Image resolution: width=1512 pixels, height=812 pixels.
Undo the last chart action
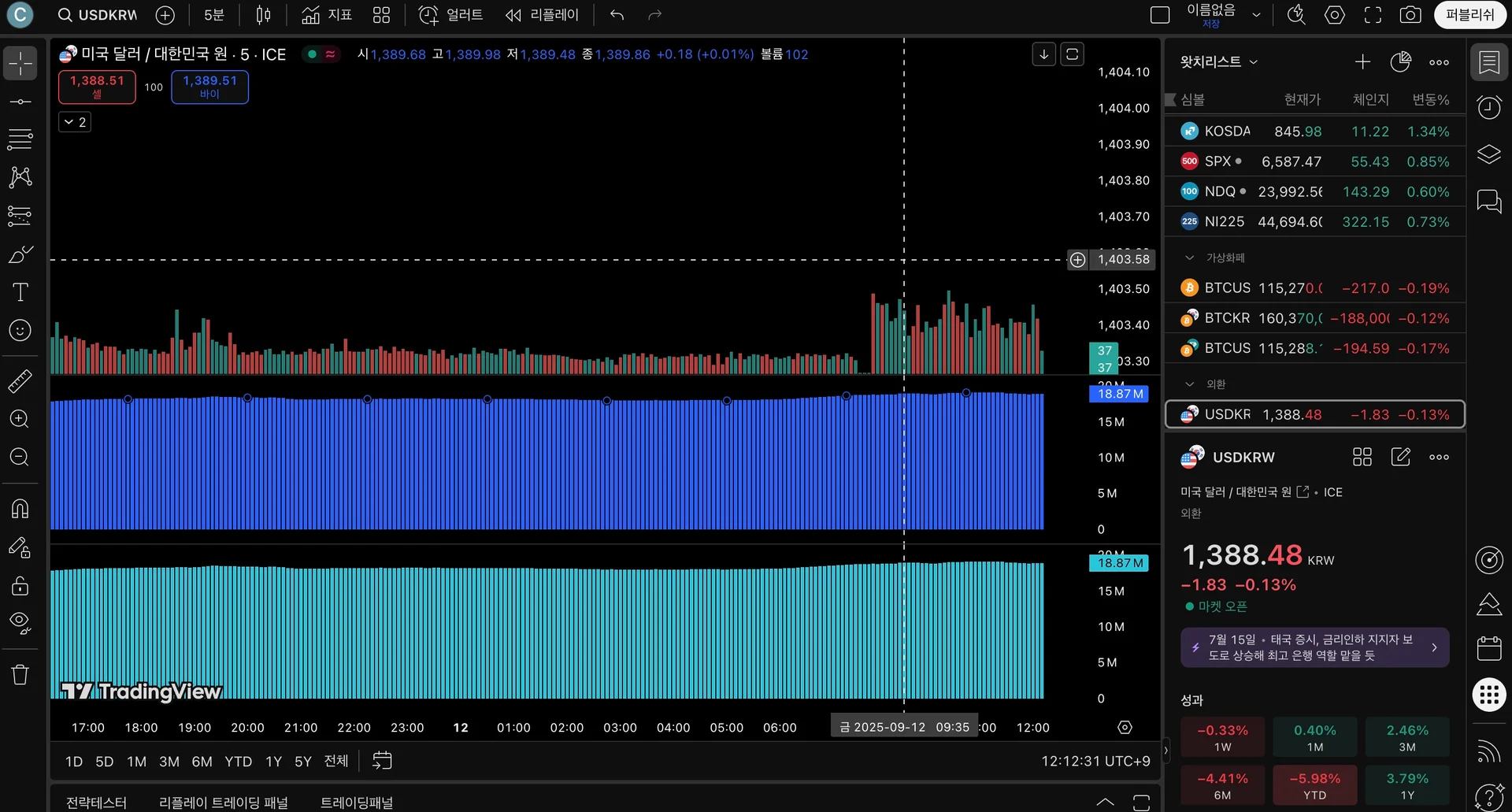click(617, 15)
